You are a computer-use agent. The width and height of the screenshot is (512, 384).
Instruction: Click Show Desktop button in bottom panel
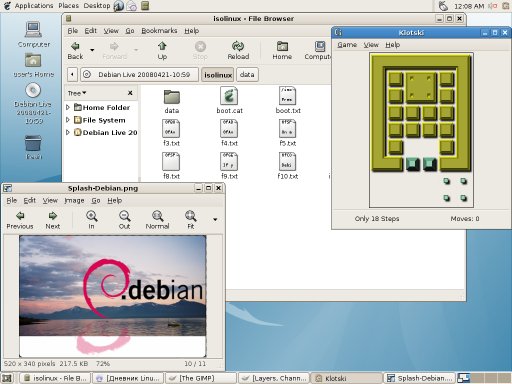[x=7, y=378]
